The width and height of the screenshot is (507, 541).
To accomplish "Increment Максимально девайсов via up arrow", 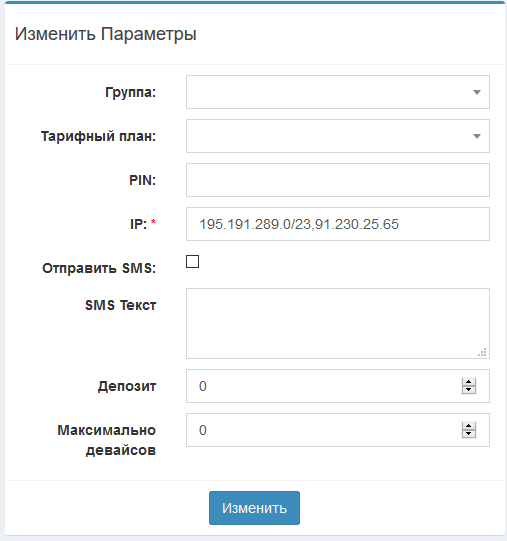I will (x=469, y=426).
